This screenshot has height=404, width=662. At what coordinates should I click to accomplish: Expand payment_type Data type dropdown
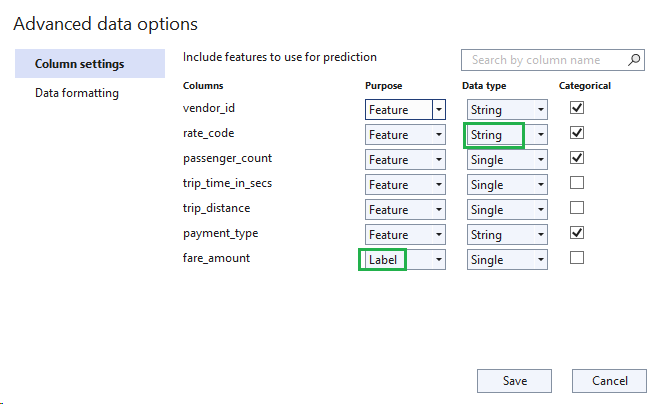point(507,235)
